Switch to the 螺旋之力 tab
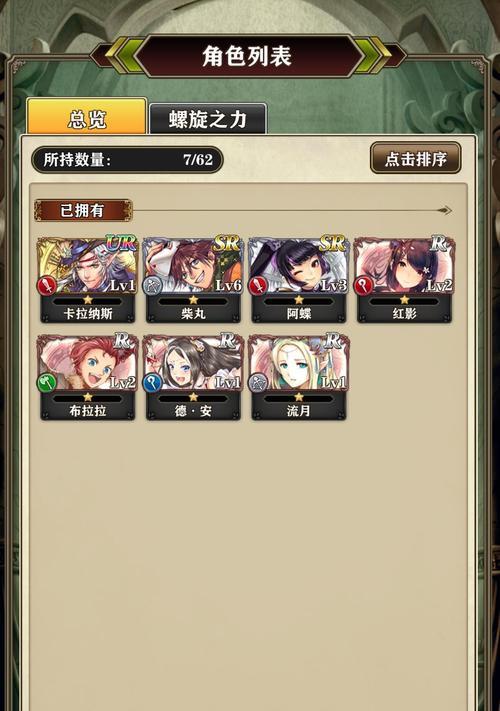500x711 pixels. [x=208, y=119]
